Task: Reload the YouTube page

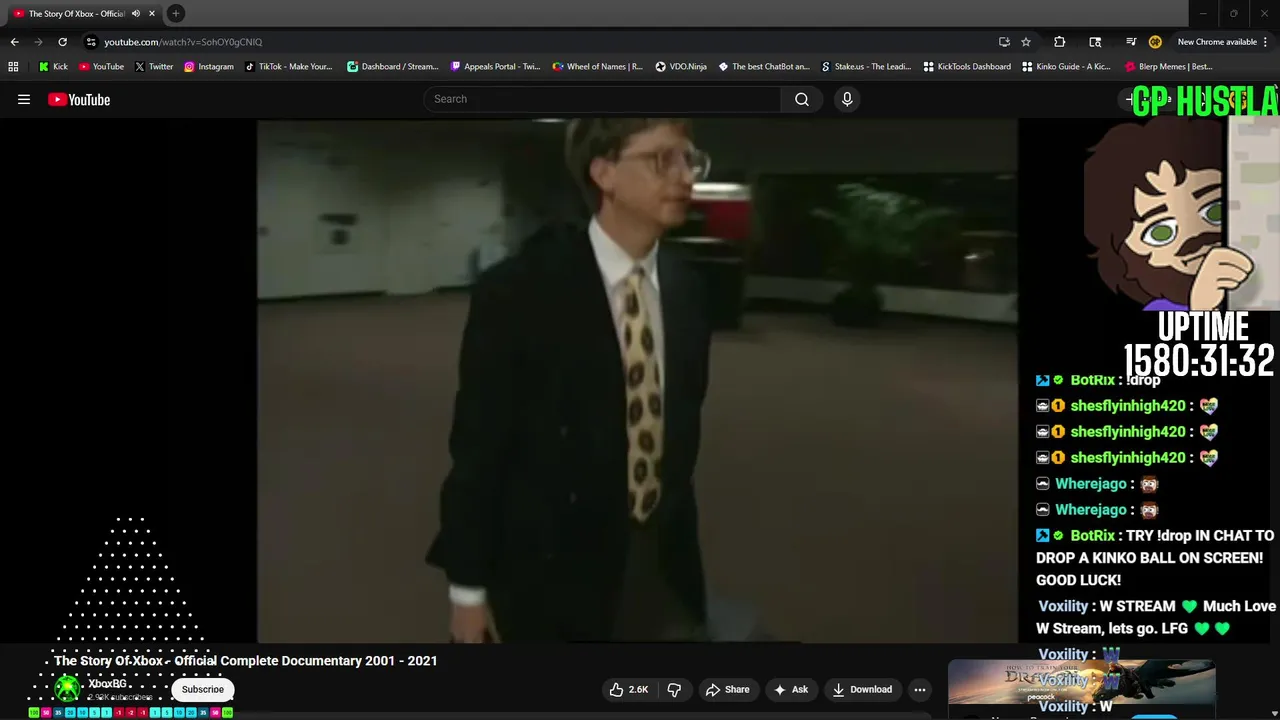Action: (x=62, y=42)
